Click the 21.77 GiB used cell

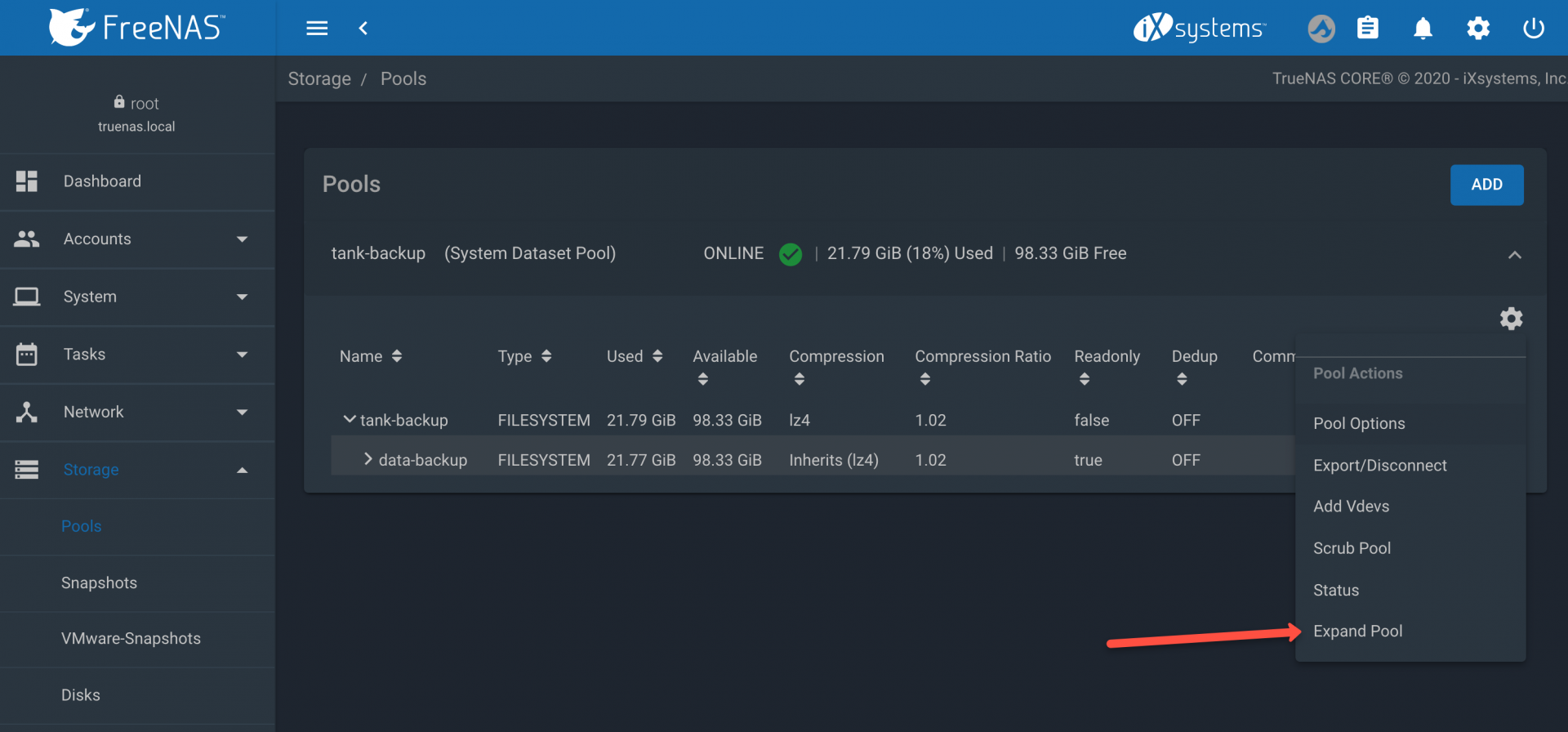(x=641, y=460)
